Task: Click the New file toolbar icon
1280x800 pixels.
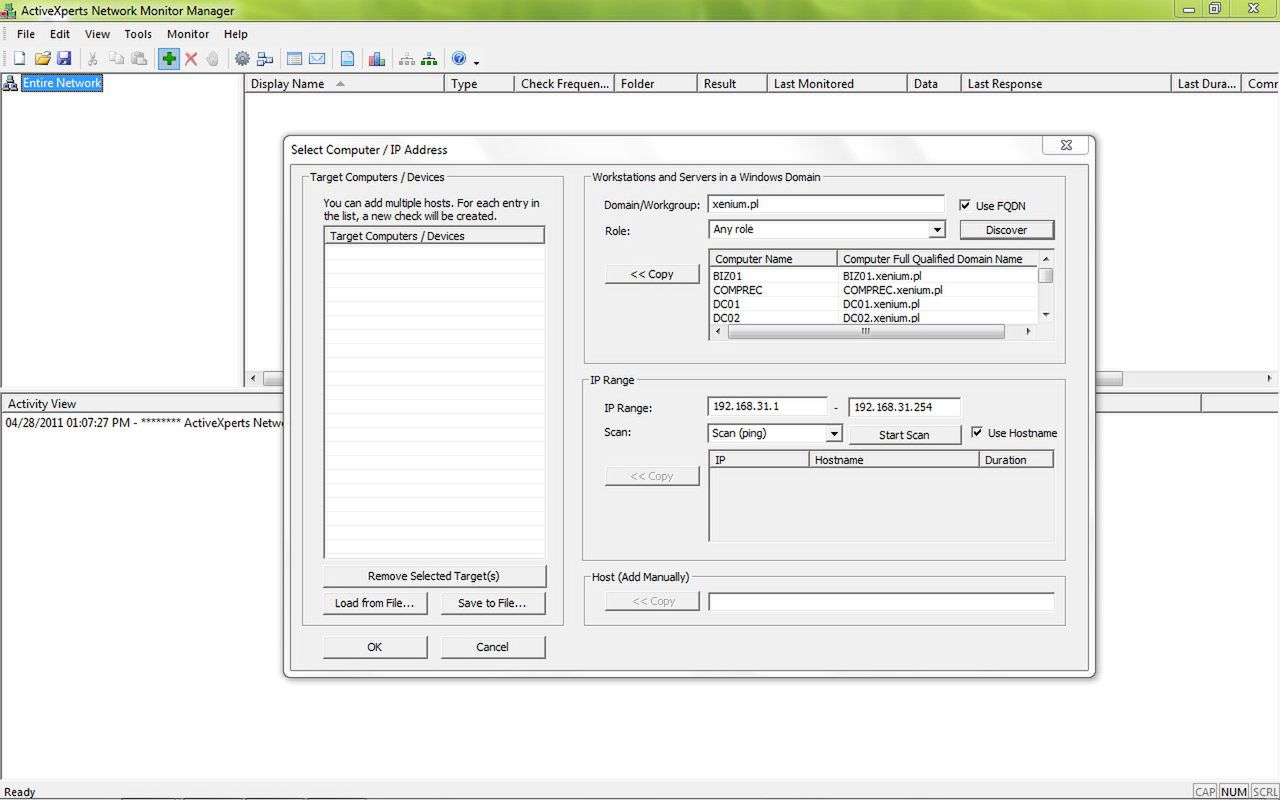Action: (x=19, y=59)
